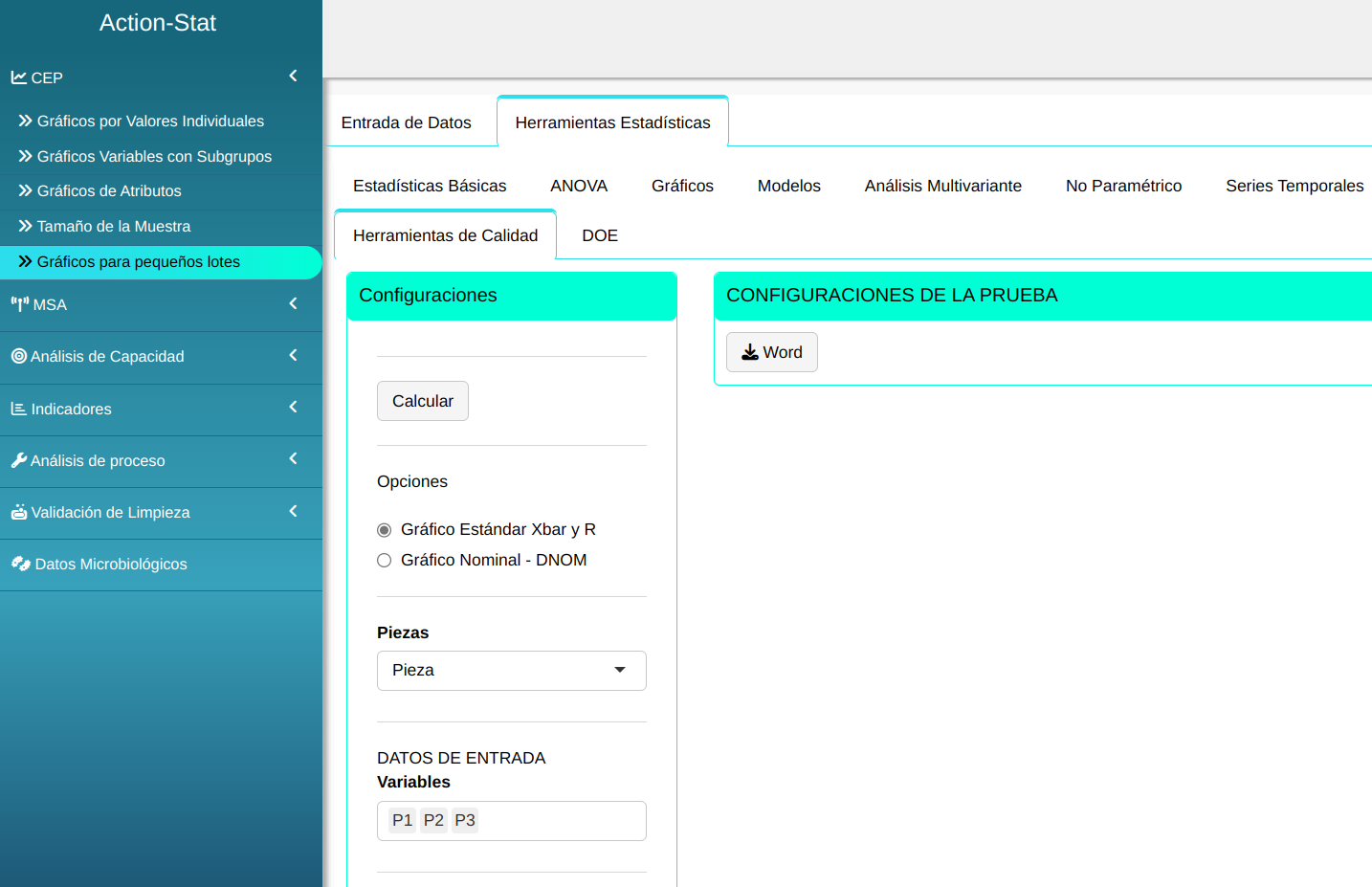Click the Datos Microbiológicos icon
The width and height of the screenshot is (1372, 887).
point(20,564)
